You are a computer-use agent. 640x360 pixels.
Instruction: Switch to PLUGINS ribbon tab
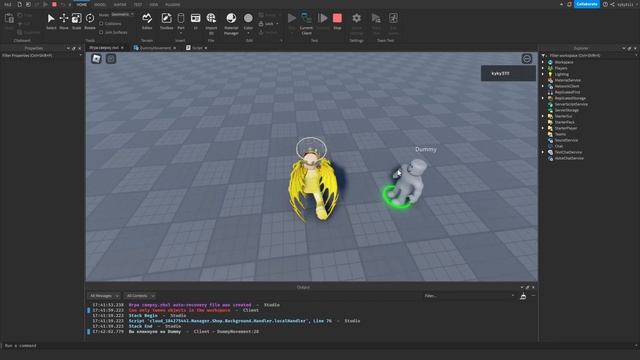tap(173, 4)
